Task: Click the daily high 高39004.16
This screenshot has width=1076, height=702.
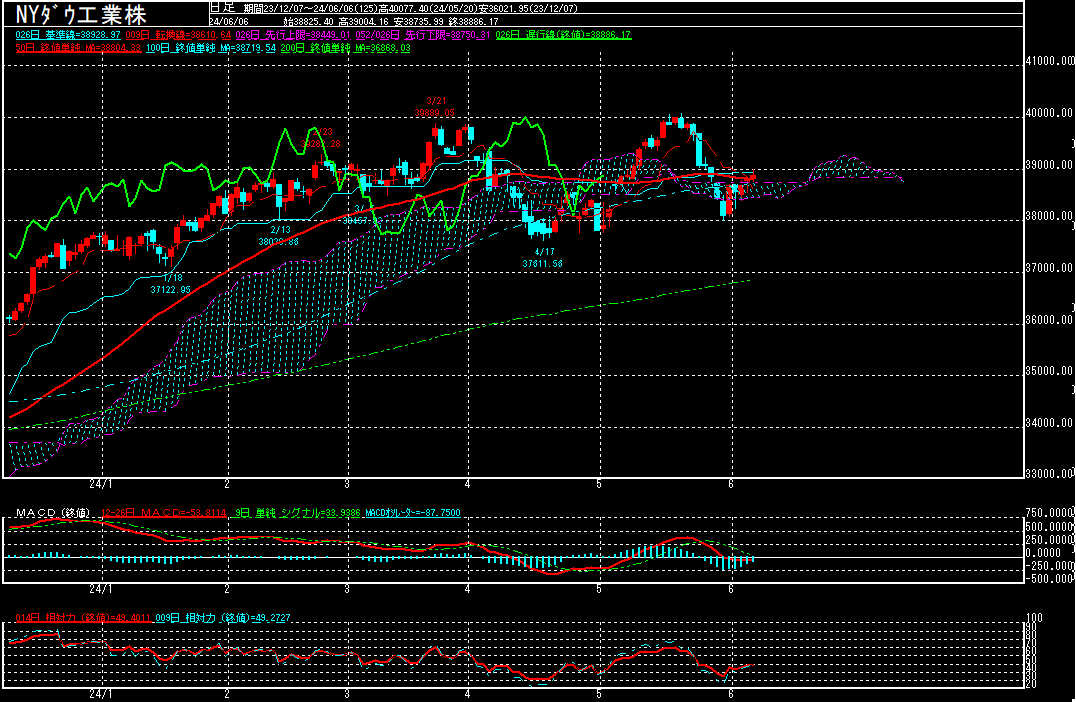Action: [364, 21]
